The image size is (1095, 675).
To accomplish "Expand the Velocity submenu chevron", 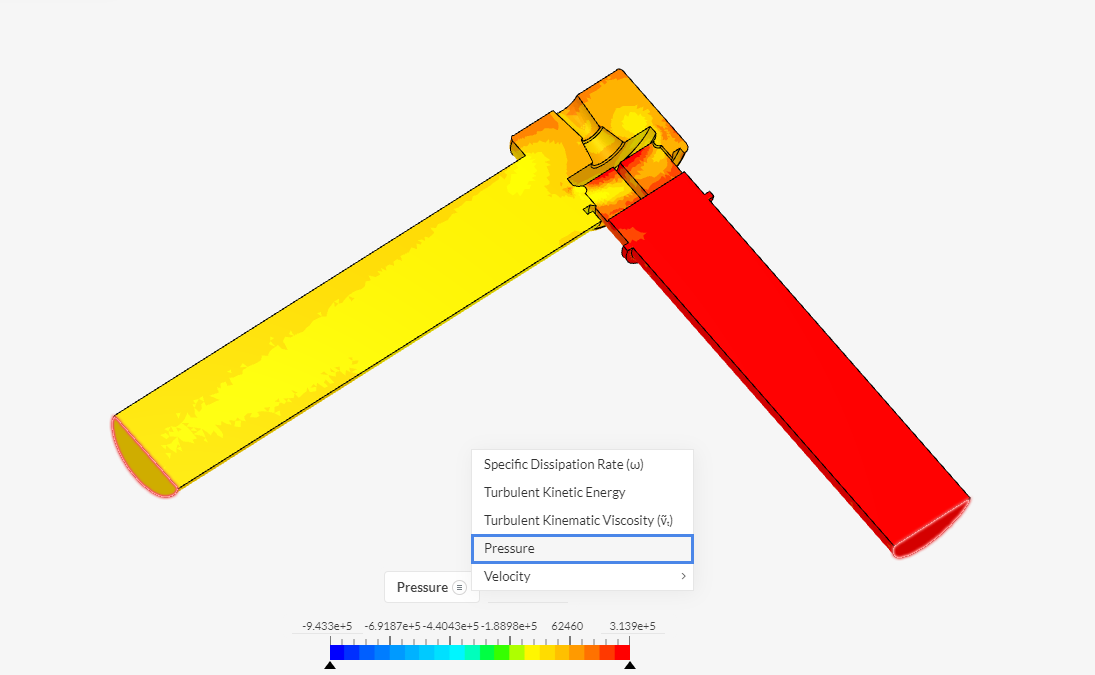I will 684,576.
